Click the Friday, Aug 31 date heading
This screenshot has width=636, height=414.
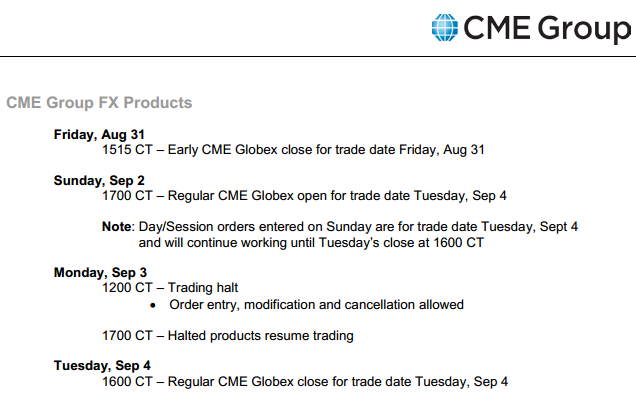[x=99, y=134]
